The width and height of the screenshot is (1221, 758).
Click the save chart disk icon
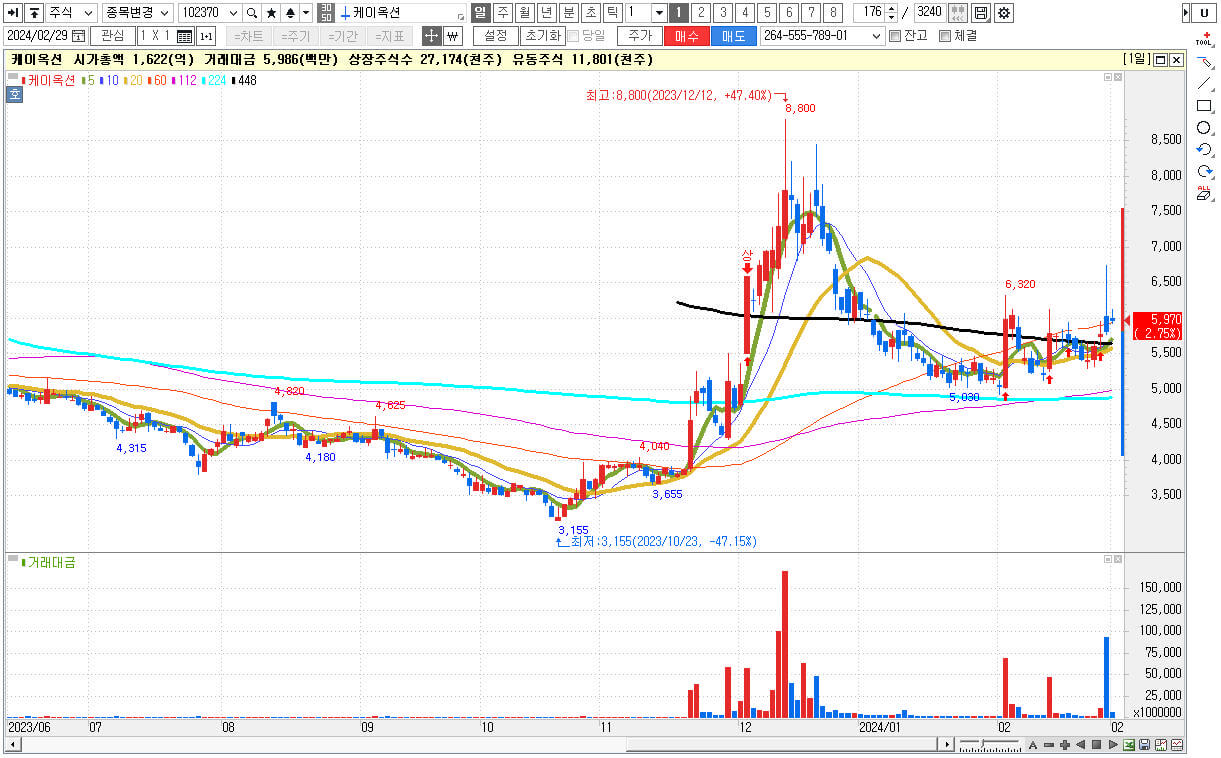click(x=981, y=13)
